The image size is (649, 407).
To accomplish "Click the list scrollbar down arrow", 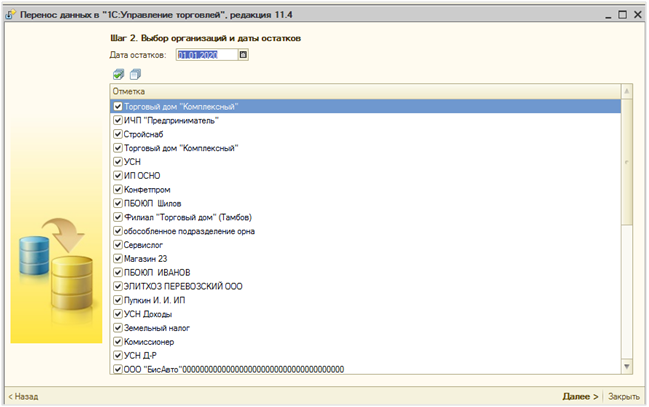I will (627, 366).
